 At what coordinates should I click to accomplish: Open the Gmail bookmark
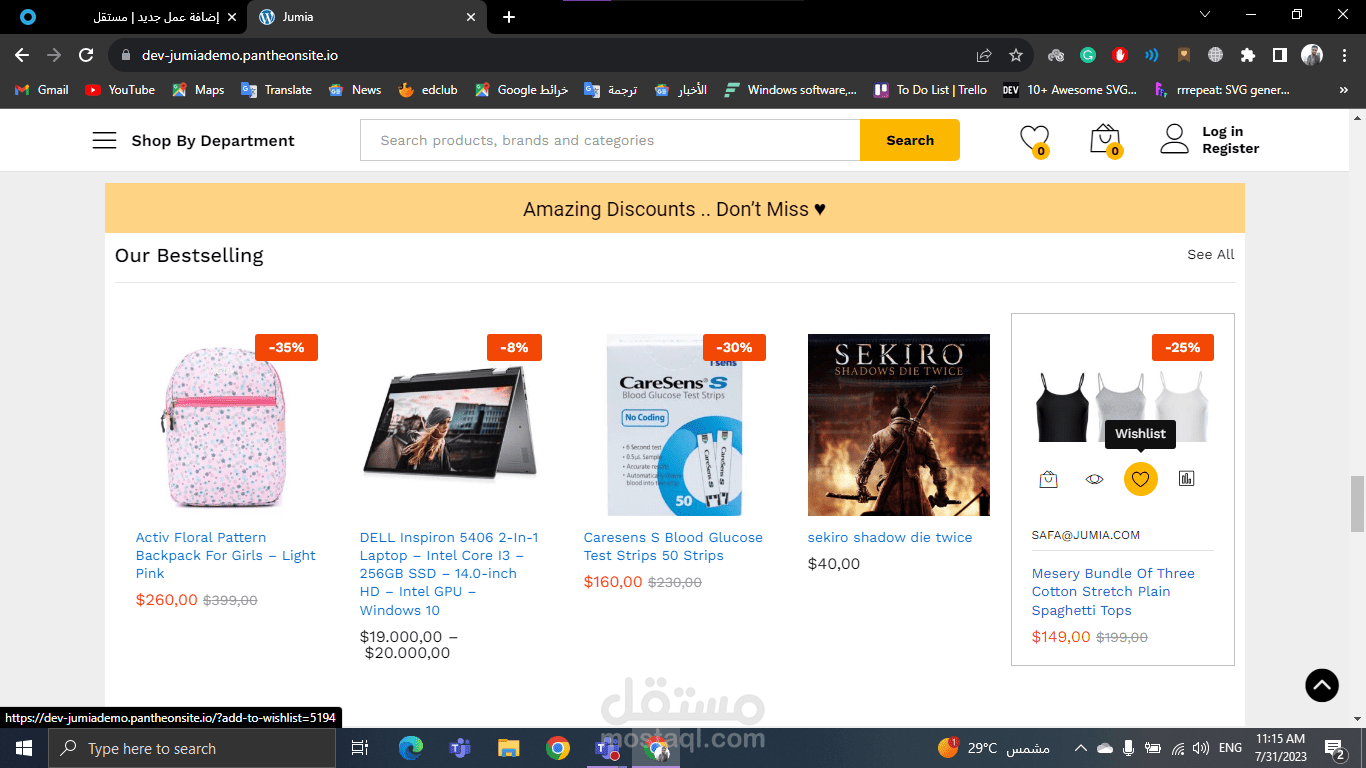(42, 90)
